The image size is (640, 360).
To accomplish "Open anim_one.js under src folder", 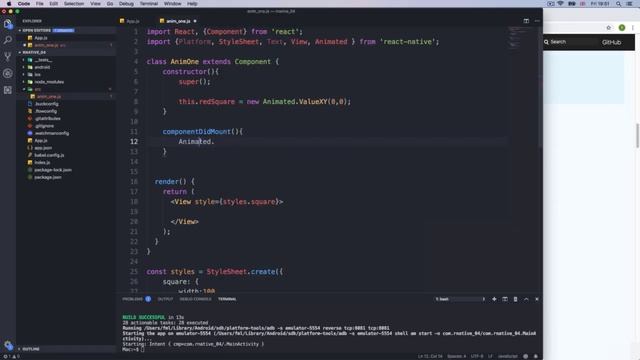I will 49,97.
